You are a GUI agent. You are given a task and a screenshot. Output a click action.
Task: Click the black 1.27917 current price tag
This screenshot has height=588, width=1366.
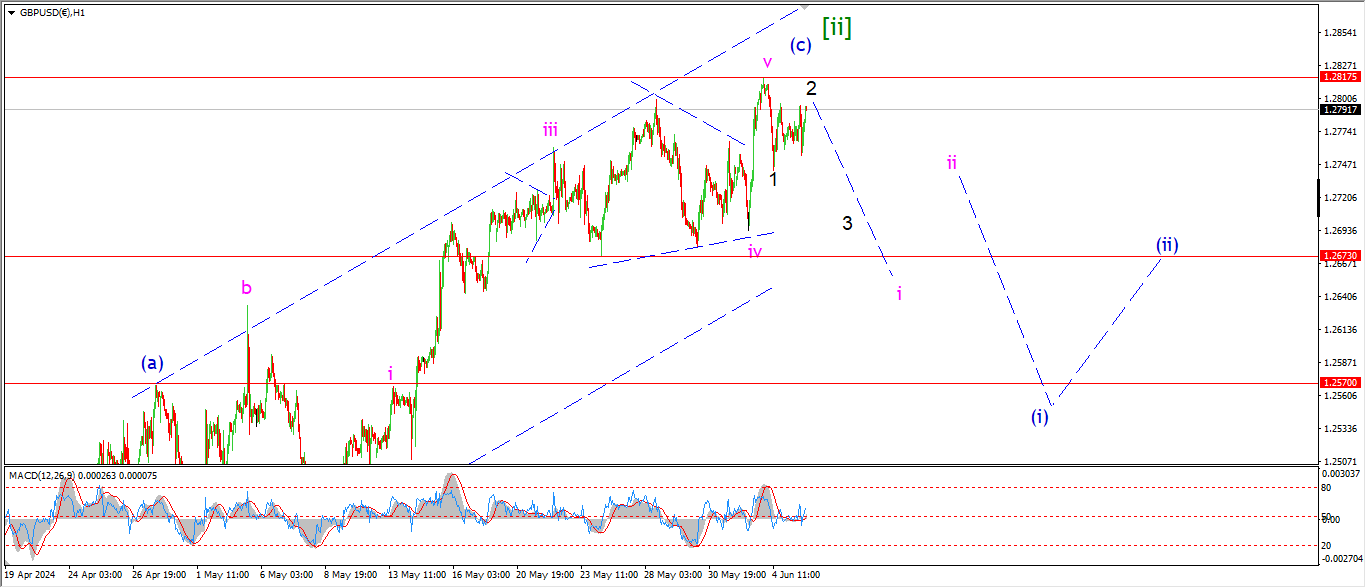pyautogui.click(x=1338, y=110)
